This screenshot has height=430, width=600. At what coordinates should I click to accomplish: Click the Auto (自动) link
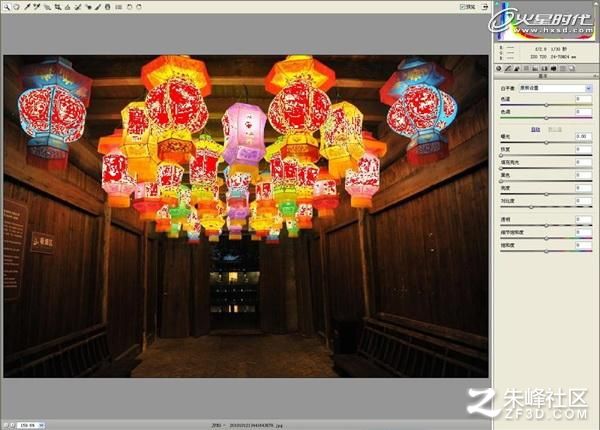coord(535,129)
